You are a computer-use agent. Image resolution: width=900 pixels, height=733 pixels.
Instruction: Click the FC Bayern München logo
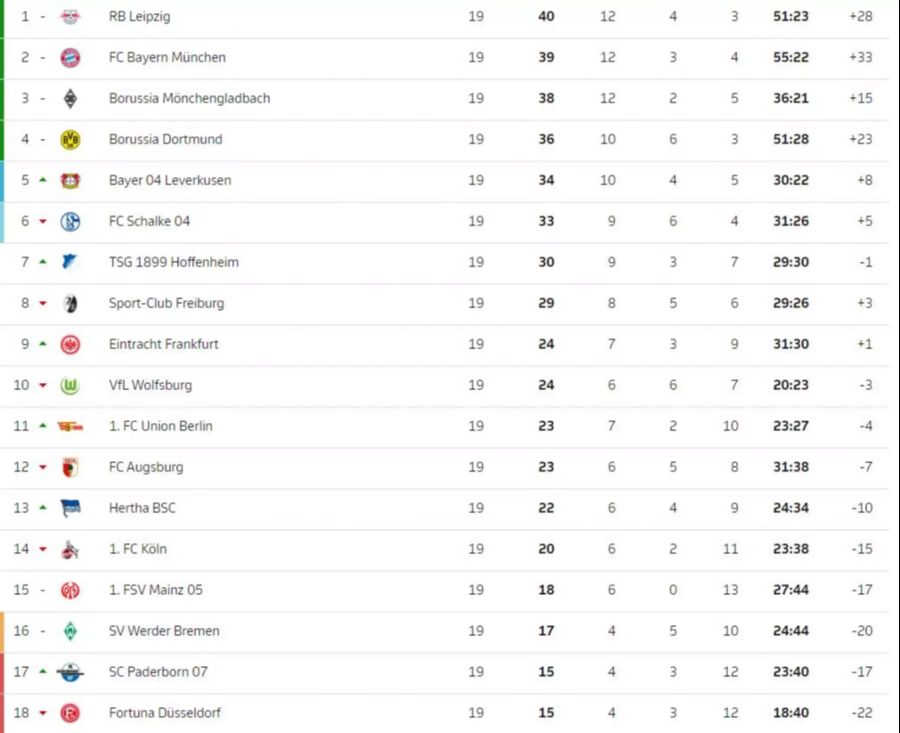(70, 57)
